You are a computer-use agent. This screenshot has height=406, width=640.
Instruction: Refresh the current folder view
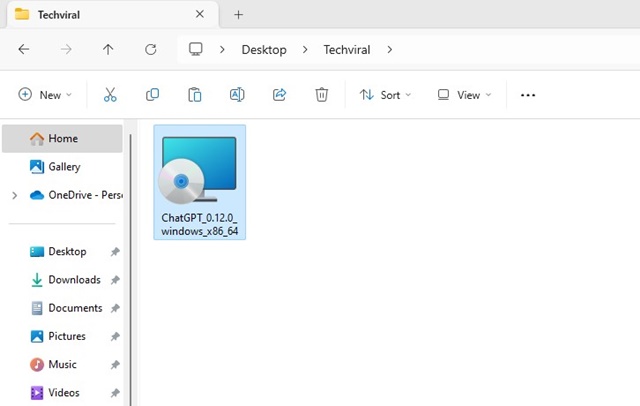coord(151,49)
